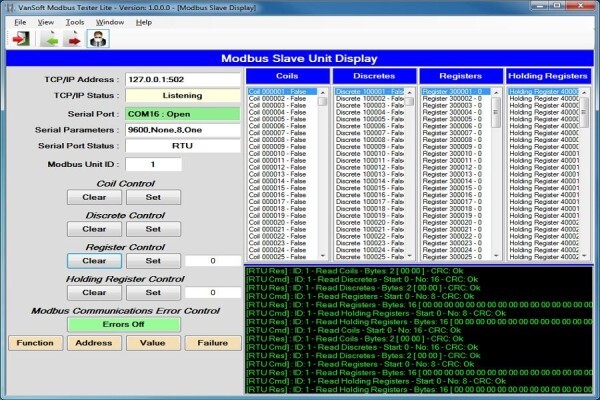This screenshot has width=600, height=400.
Task: Minimize the Modbus Tester window
Action: click(540, 6)
